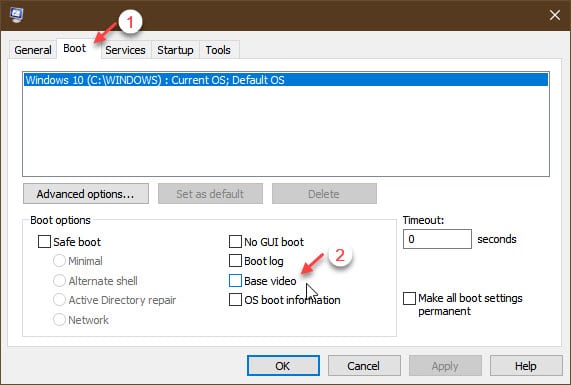This screenshot has width=571, height=385.
Task: Open the Tools tab
Action: pos(218,50)
